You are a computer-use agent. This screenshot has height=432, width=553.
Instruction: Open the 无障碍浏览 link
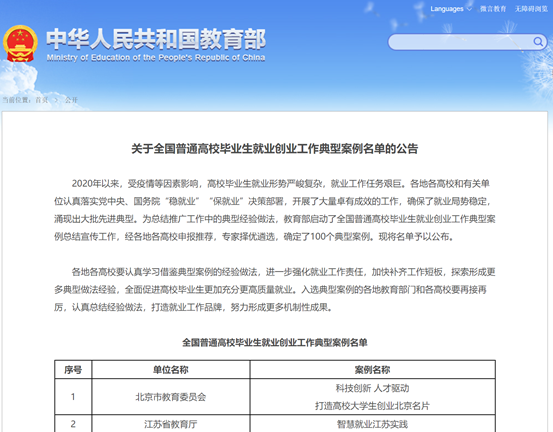[531, 9]
